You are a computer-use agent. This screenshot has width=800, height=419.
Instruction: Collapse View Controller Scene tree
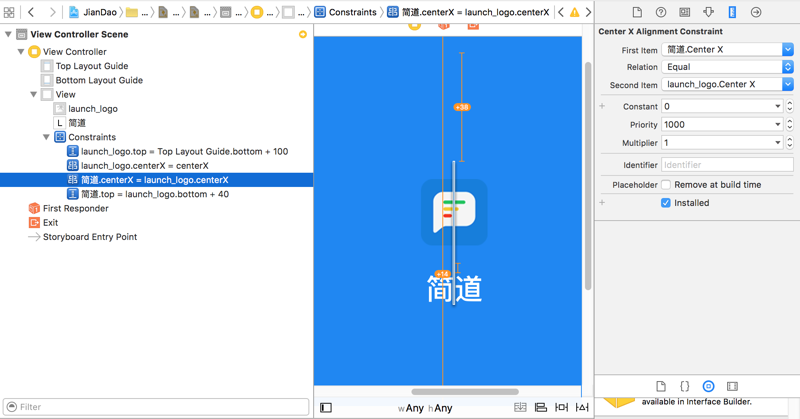click(x=8, y=35)
